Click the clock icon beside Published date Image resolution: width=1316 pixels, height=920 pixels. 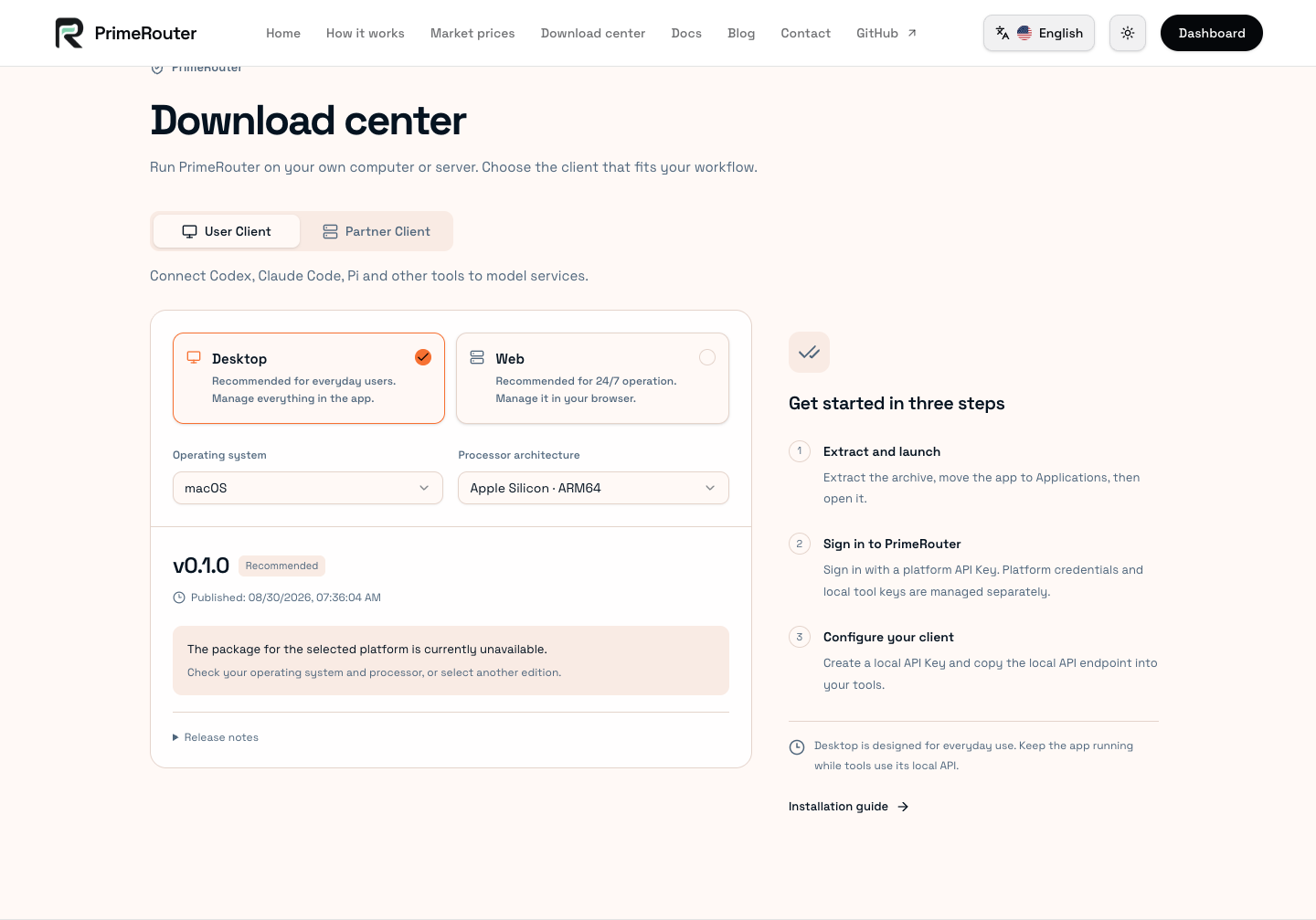coord(179,597)
